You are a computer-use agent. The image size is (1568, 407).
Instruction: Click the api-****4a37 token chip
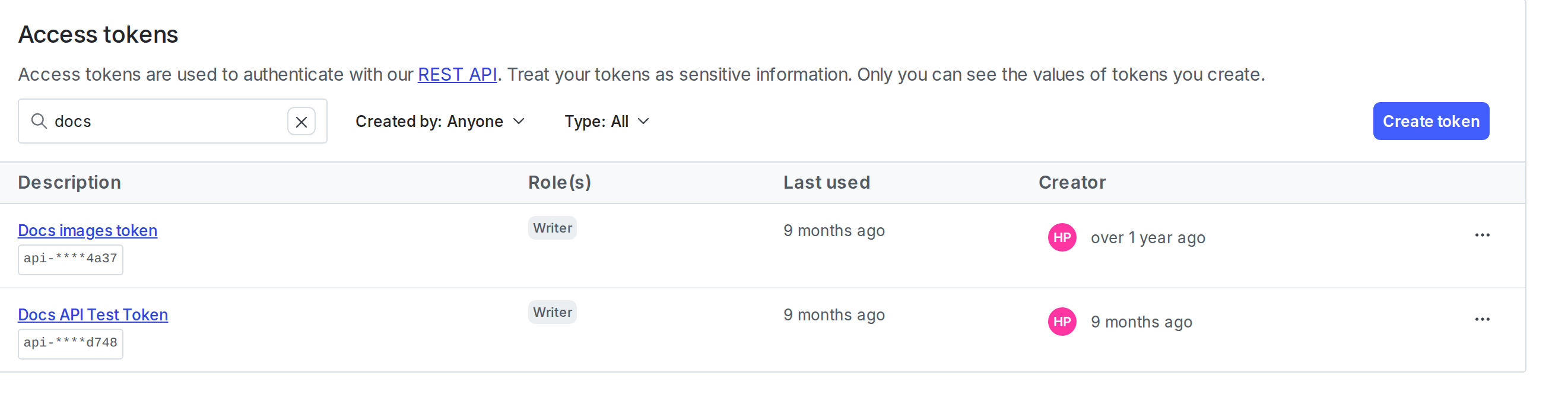[70, 259]
